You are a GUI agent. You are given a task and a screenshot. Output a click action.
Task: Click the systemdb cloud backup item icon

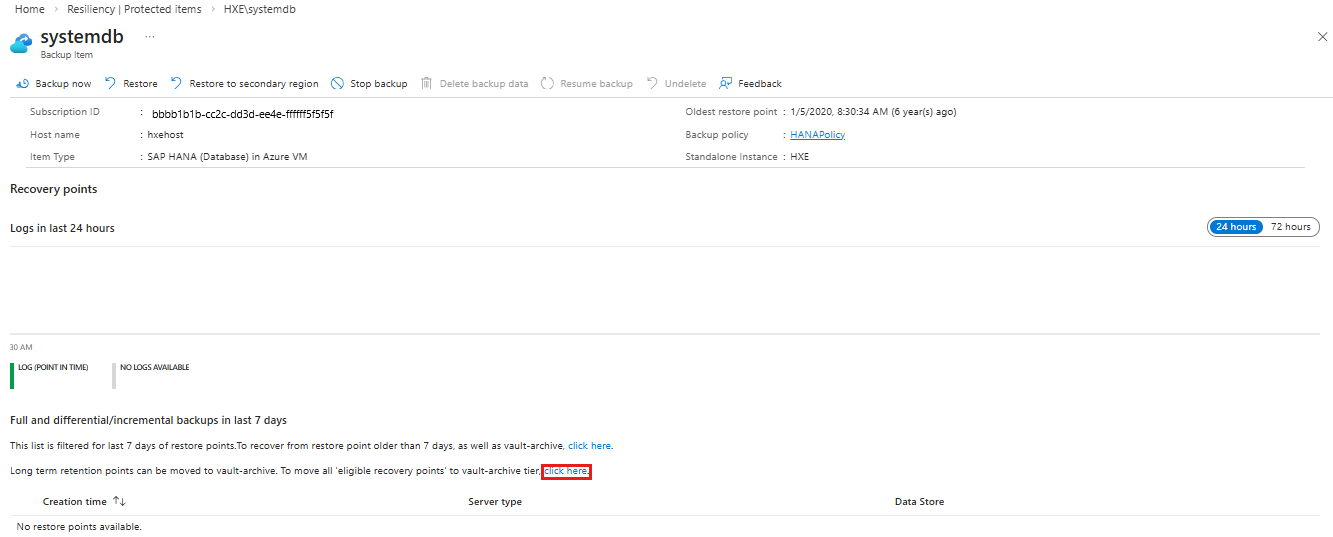coord(21,43)
